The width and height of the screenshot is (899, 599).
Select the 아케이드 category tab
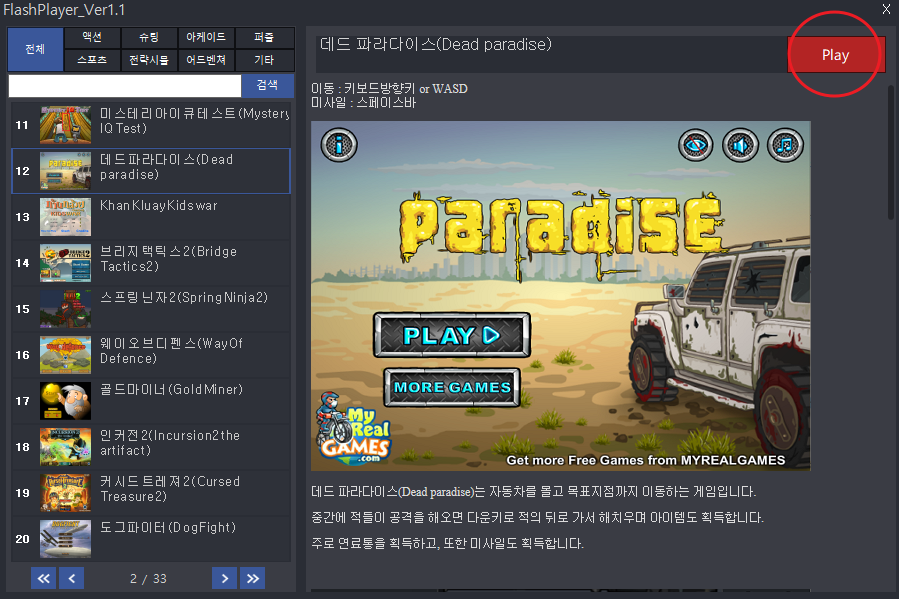[x=206, y=37]
